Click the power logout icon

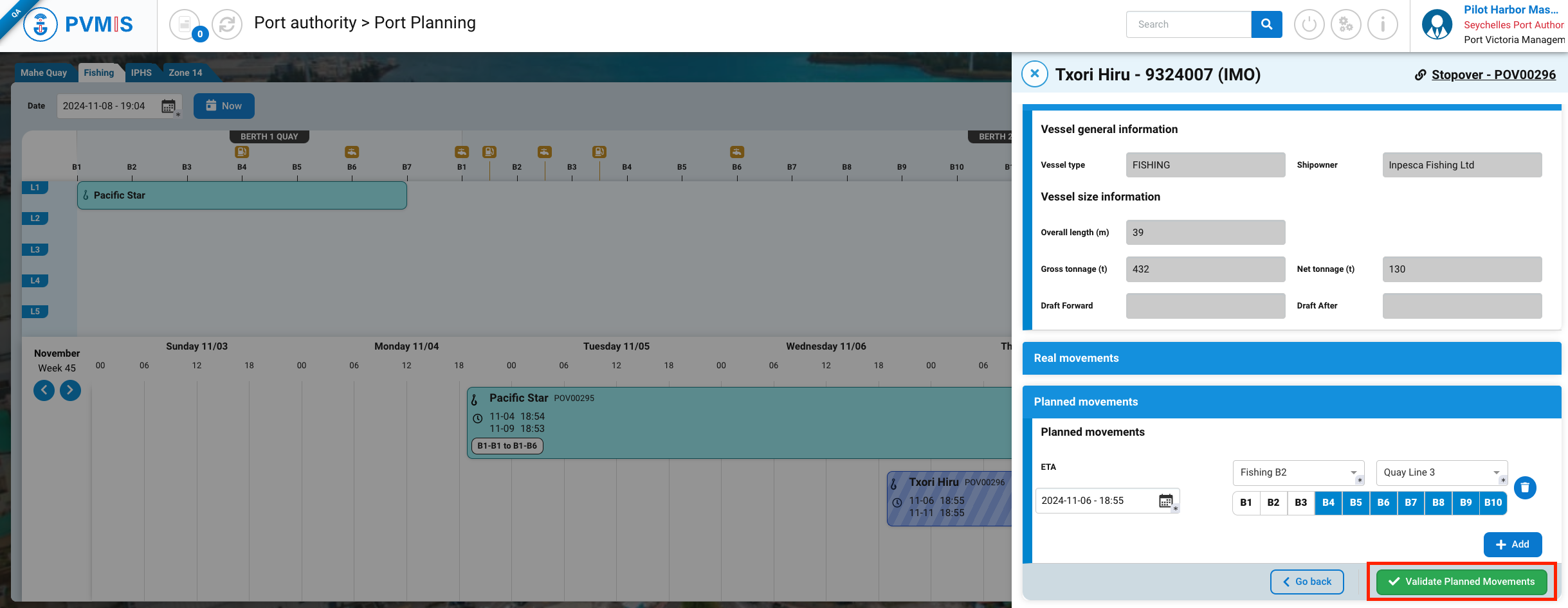click(x=1309, y=25)
